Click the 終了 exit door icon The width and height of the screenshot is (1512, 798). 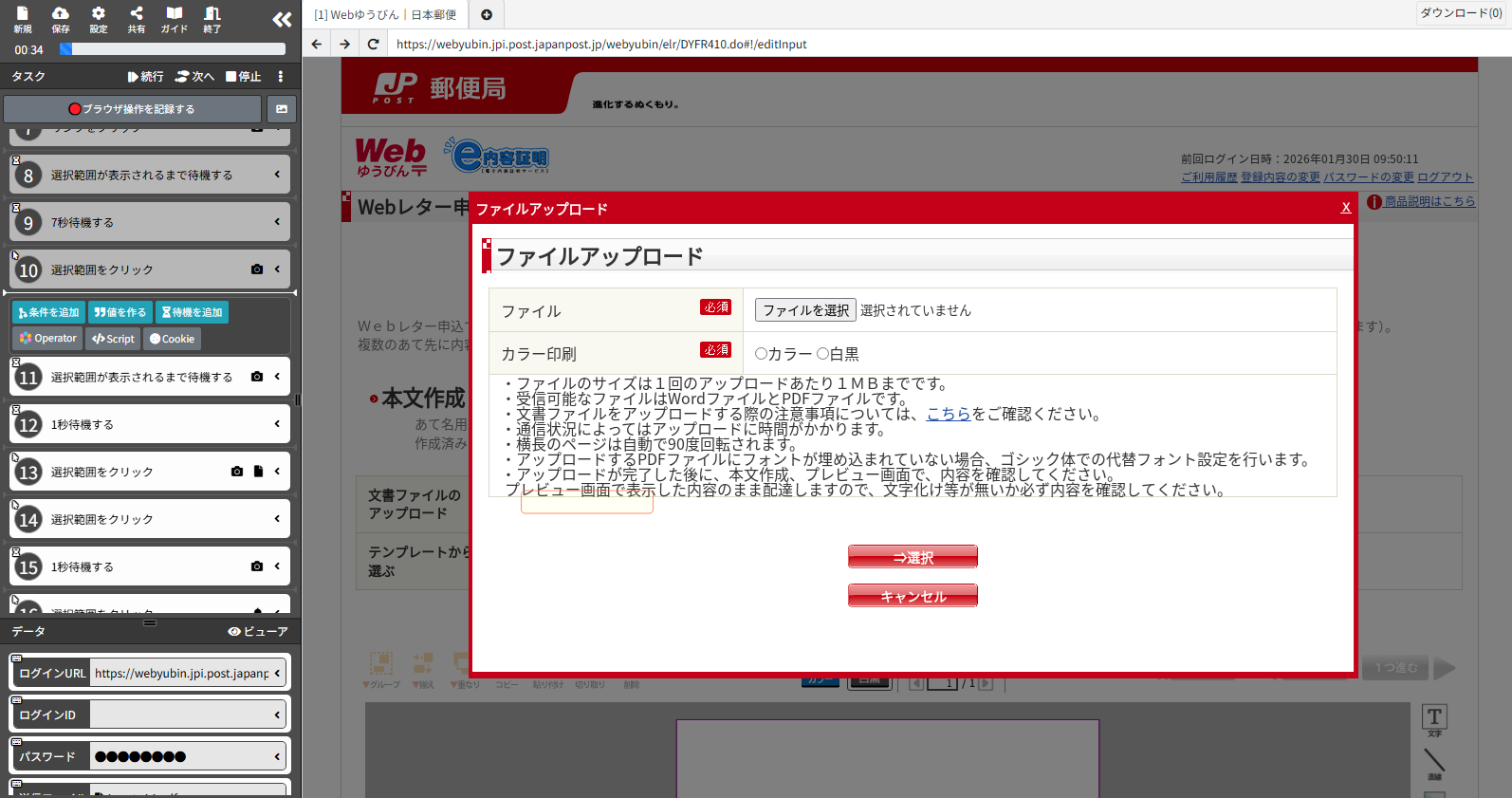click(x=212, y=19)
